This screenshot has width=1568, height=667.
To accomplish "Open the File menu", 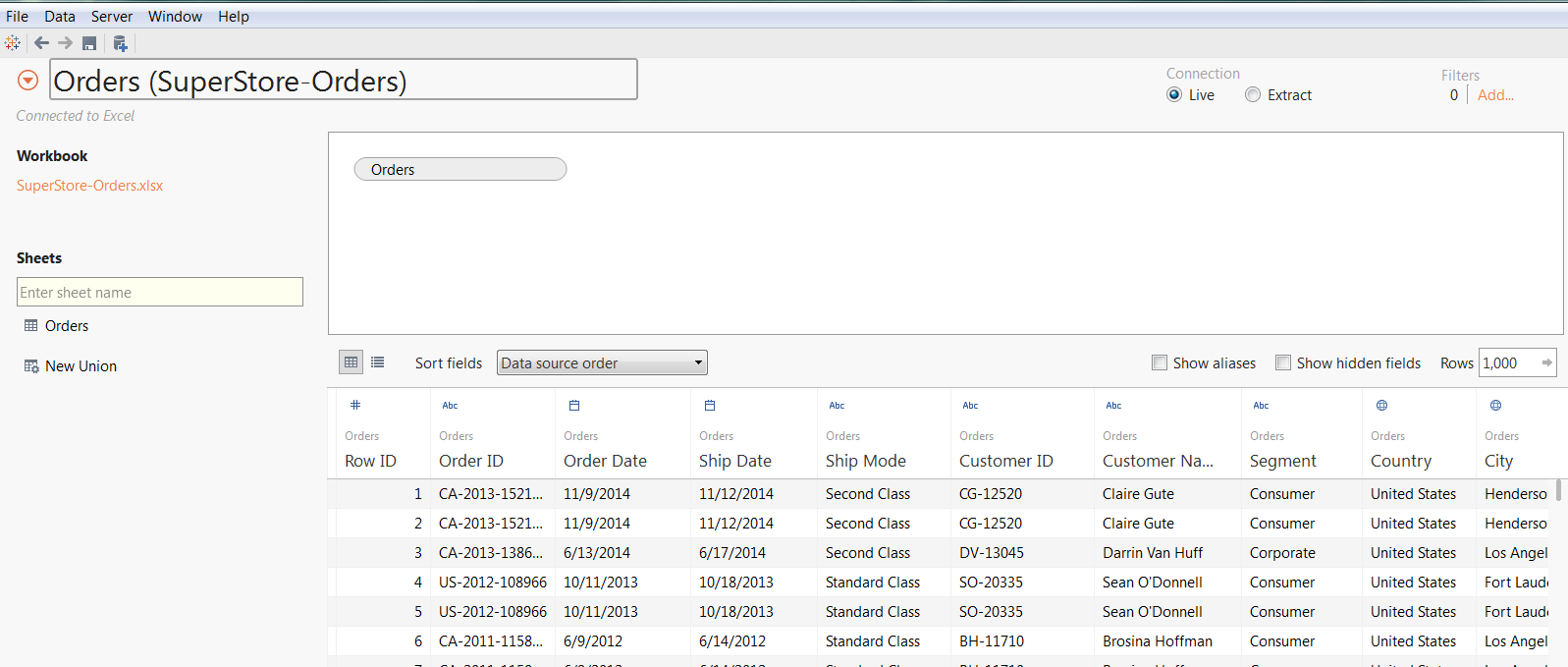I will pos(18,16).
